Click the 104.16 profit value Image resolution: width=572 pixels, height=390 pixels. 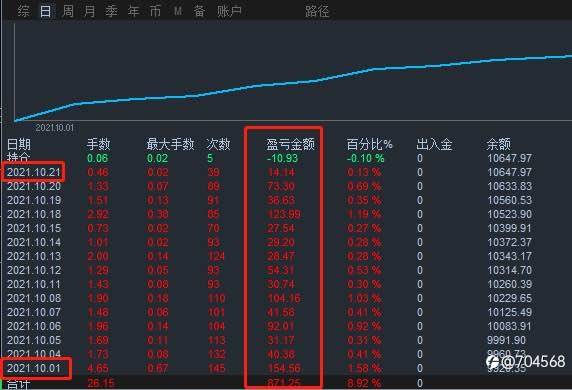[x=284, y=298]
